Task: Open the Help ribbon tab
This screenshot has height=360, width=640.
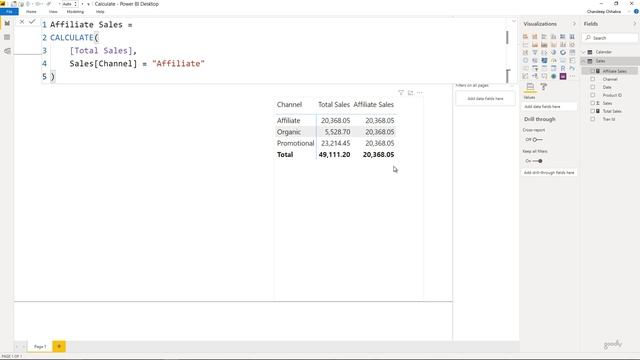Action: coord(100,12)
